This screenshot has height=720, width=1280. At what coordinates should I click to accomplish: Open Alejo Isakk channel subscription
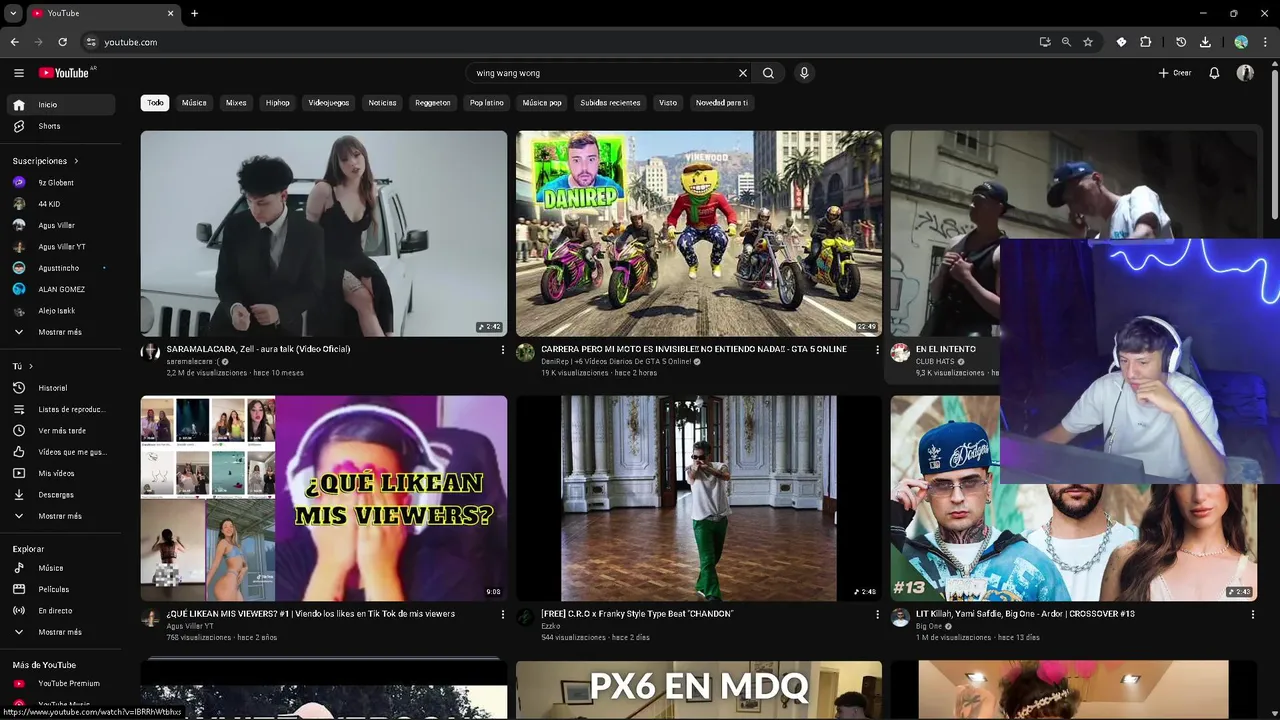pyautogui.click(x=61, y=311)
